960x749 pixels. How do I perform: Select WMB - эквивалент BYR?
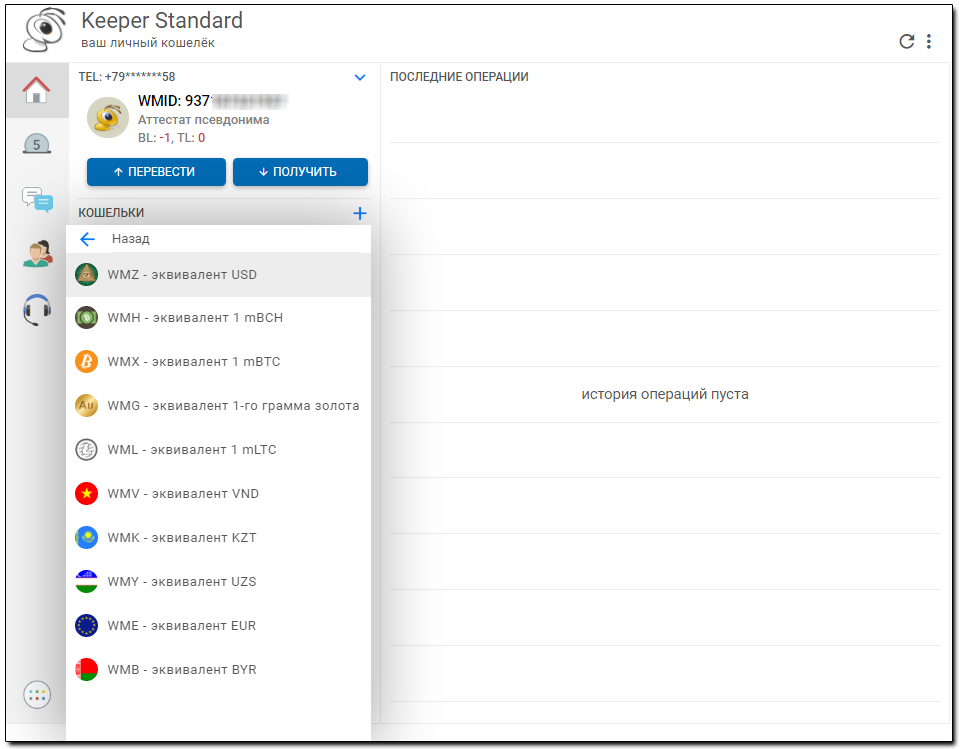[x=219, y=670]
